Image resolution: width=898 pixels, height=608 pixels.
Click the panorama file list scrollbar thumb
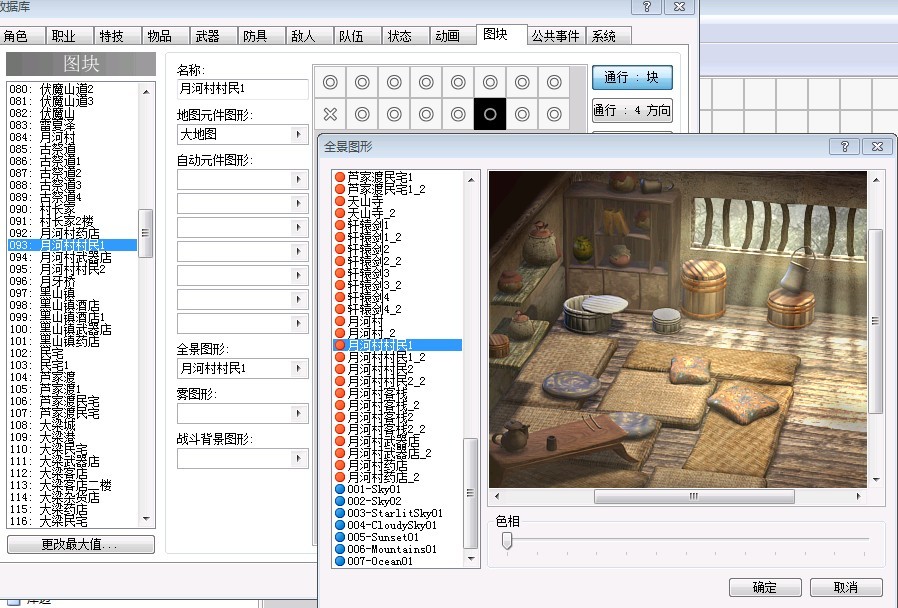coord(470,493)
